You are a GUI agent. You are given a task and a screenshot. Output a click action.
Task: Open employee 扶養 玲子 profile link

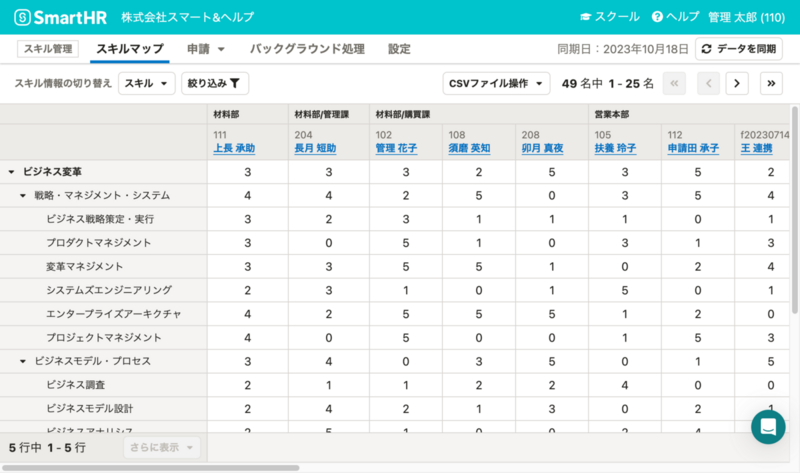[615, 148]
